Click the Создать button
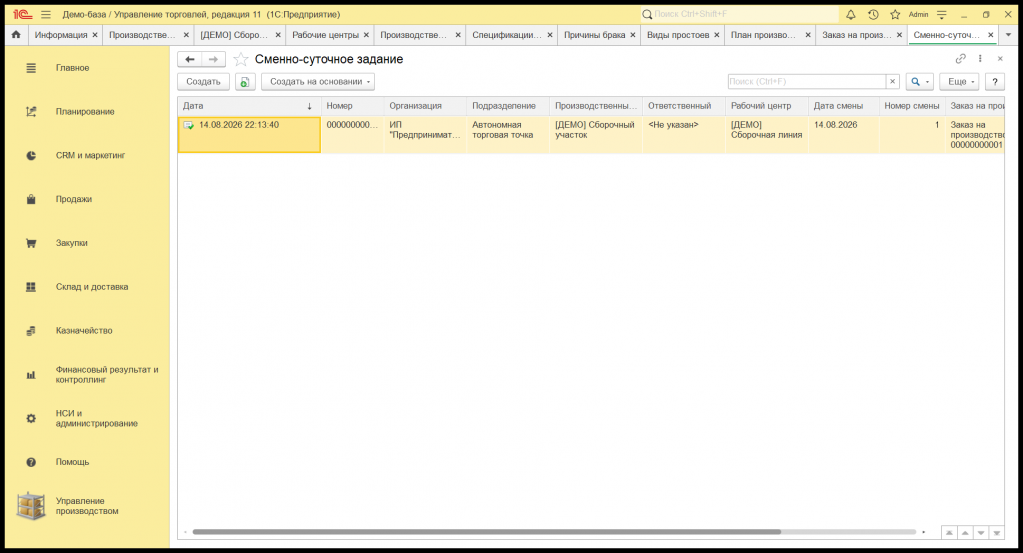Image resolution: width=1023 pixels, height=553 pixels. pos(204,82)
